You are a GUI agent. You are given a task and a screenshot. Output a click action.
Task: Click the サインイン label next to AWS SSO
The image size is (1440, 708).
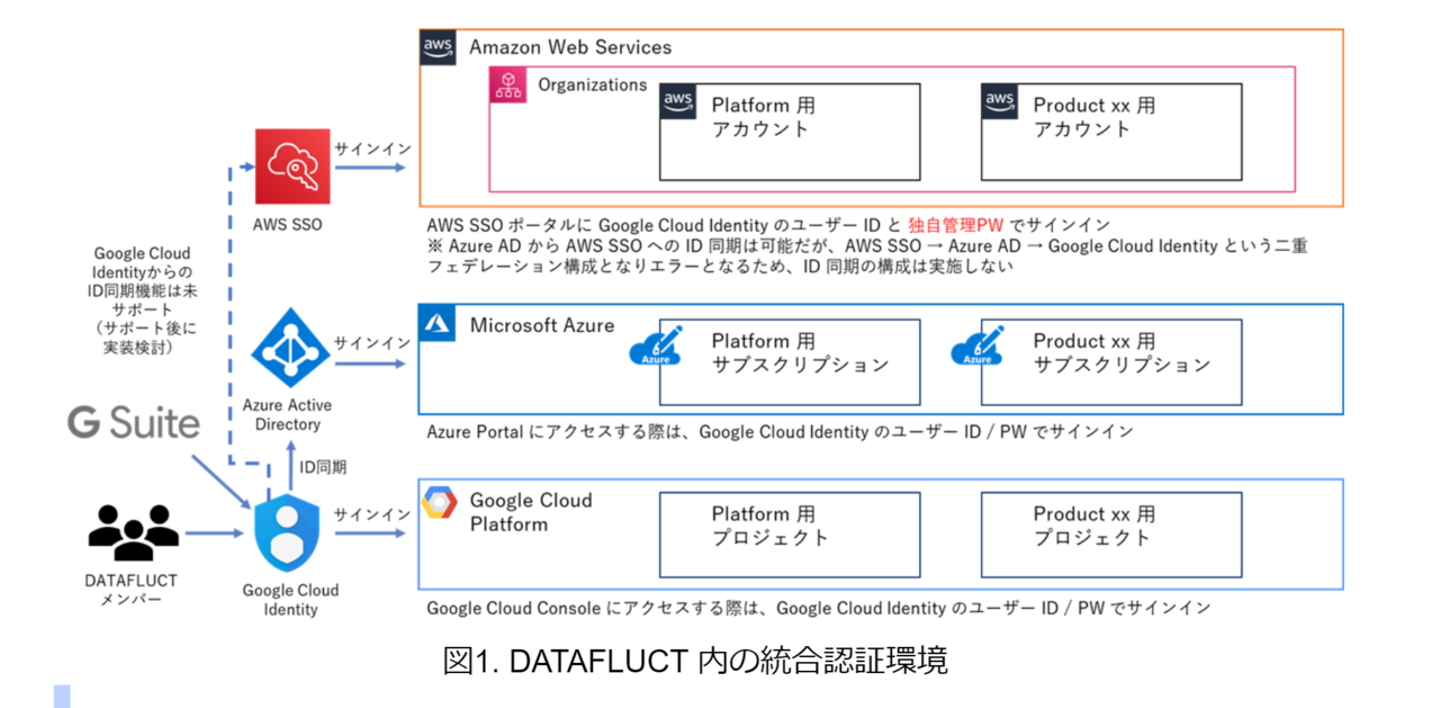(372, 149)
